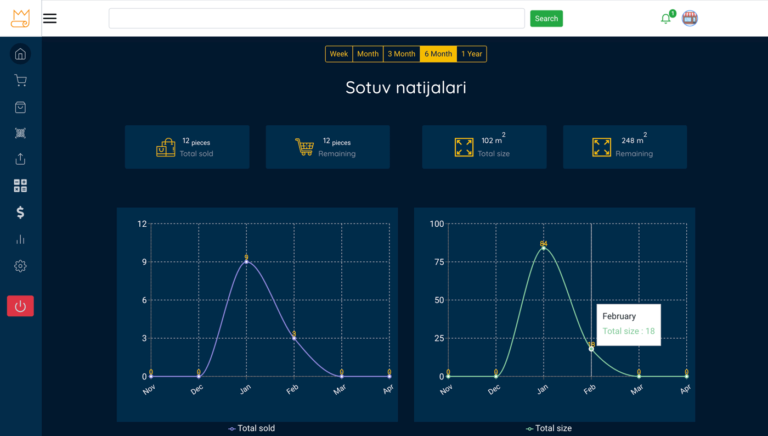Select the Month time range
Viewport: 768px width, 436px height.
(x=368, y=54)
